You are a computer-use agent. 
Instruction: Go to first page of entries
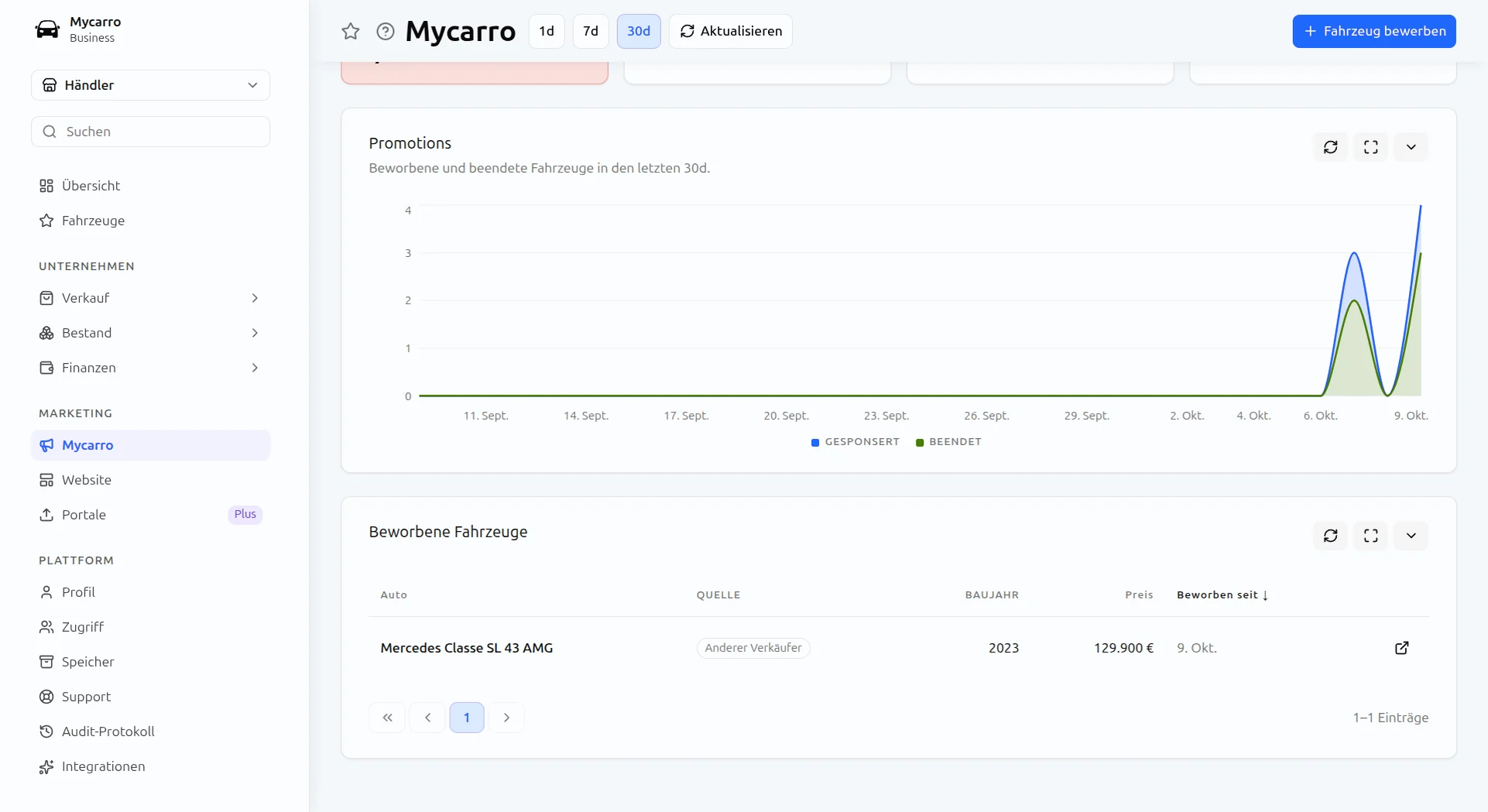tap(387, 718)
